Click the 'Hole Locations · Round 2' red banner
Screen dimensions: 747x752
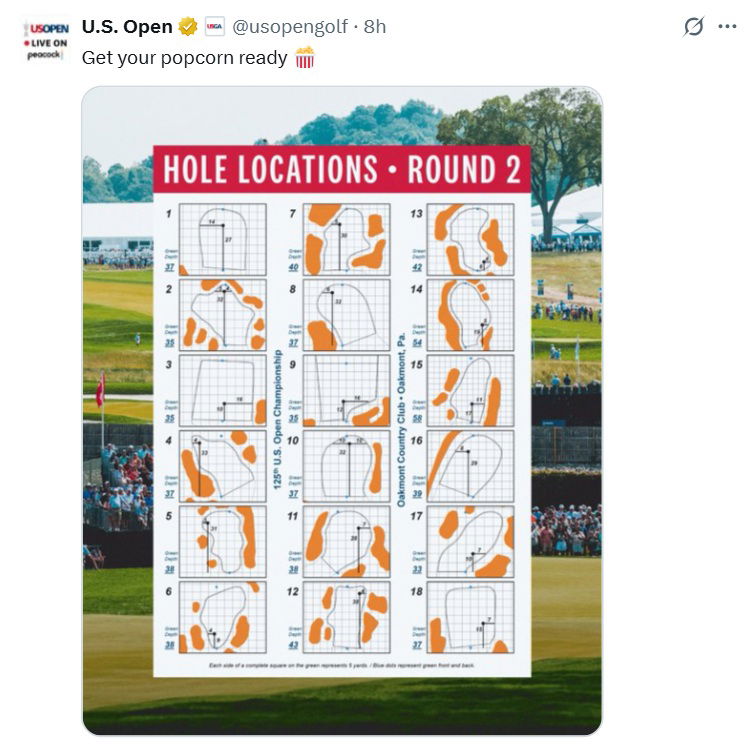[x=341, y=169]
